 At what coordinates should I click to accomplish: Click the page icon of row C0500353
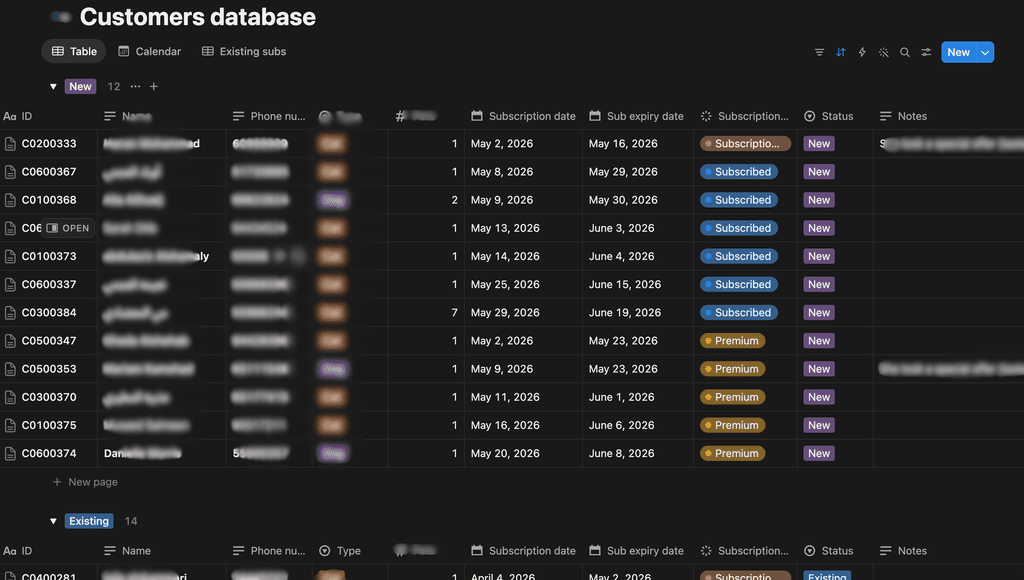10,368
